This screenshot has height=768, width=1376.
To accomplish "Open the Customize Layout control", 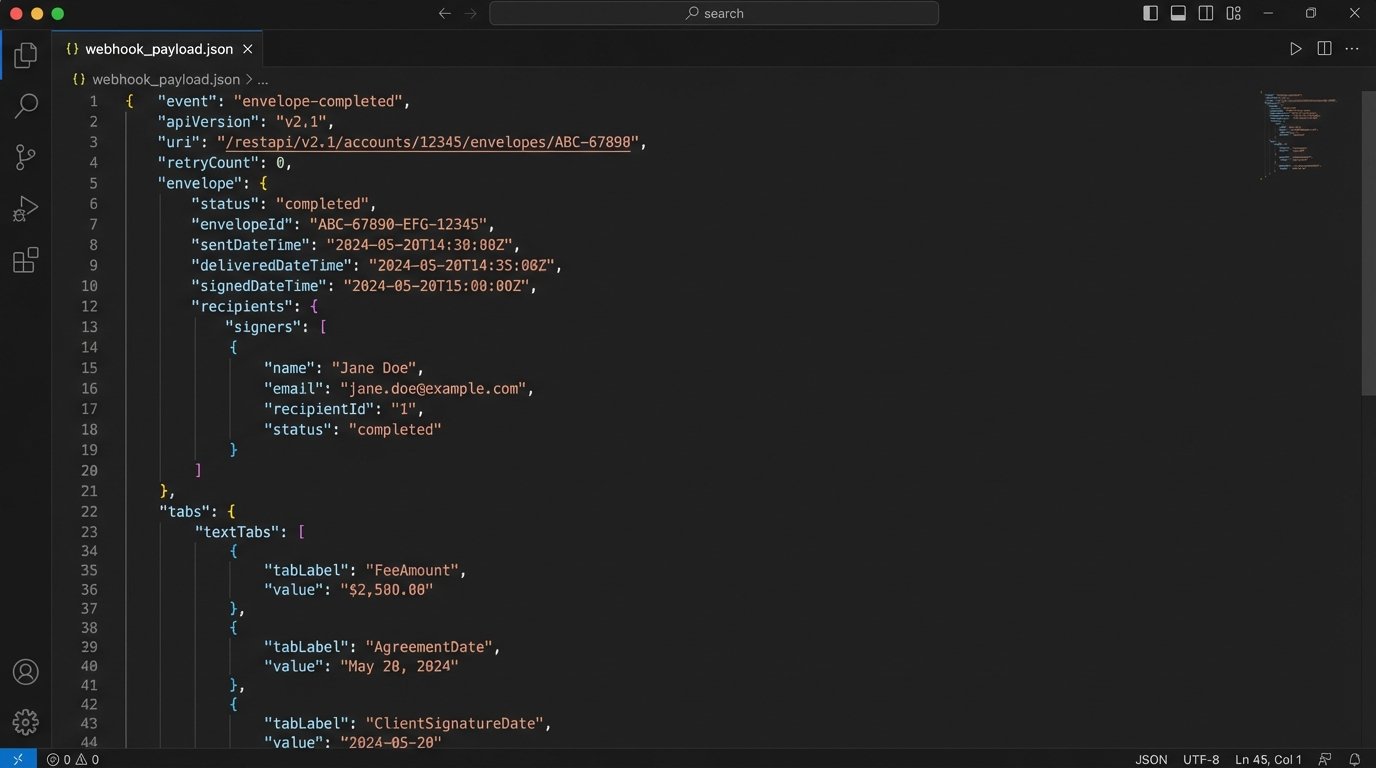I will [1233, 13].
